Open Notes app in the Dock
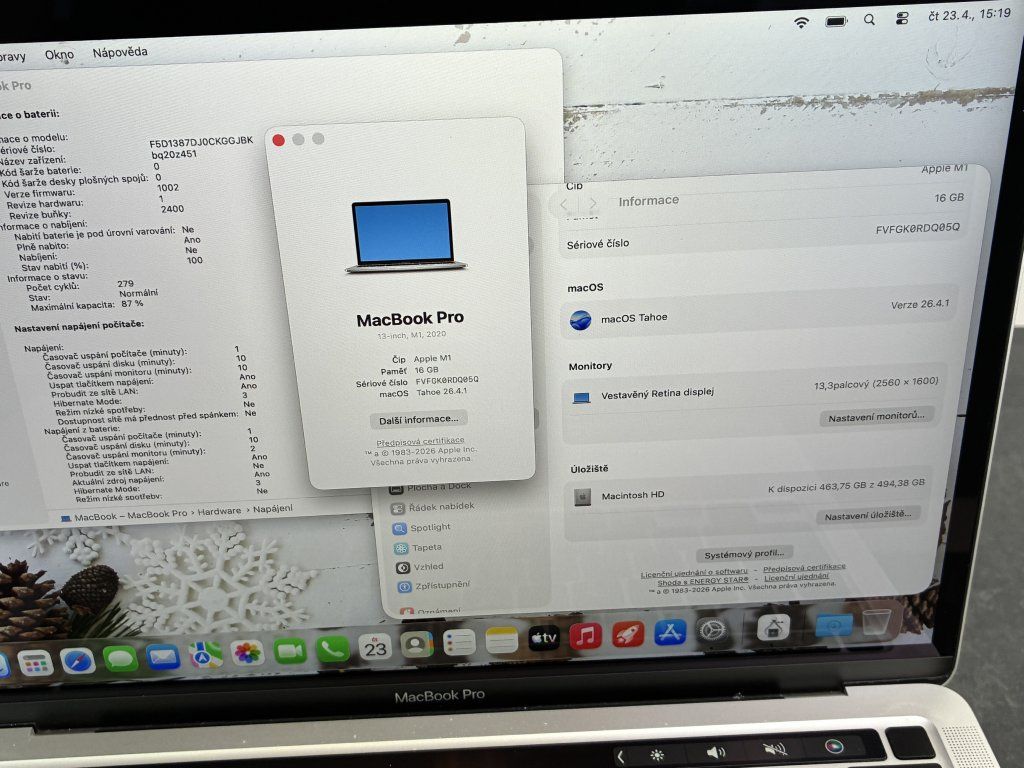Image resolution: width=1024 pixels, height=768 pixels. (502, 641)
